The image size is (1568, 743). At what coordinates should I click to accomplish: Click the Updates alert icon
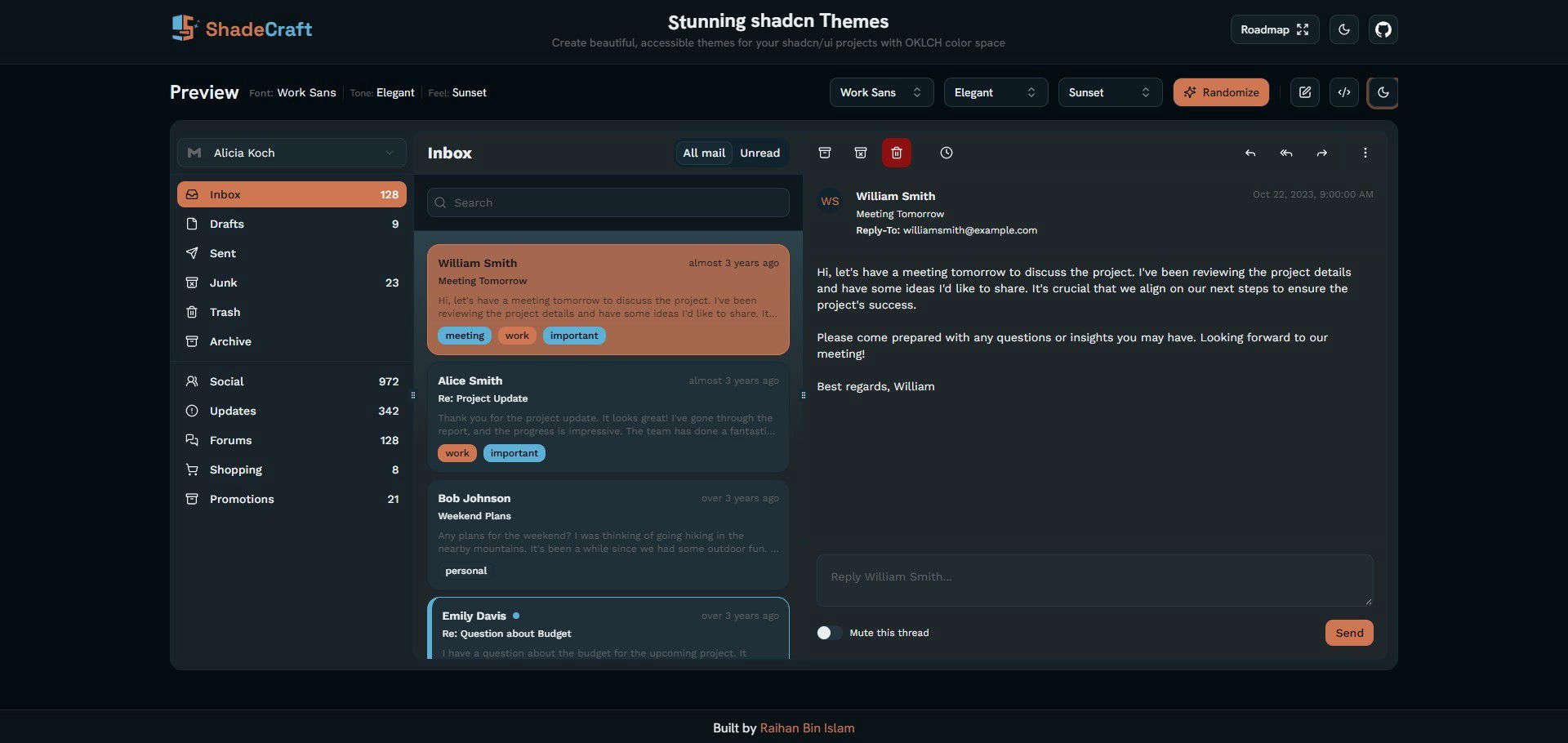192,411
